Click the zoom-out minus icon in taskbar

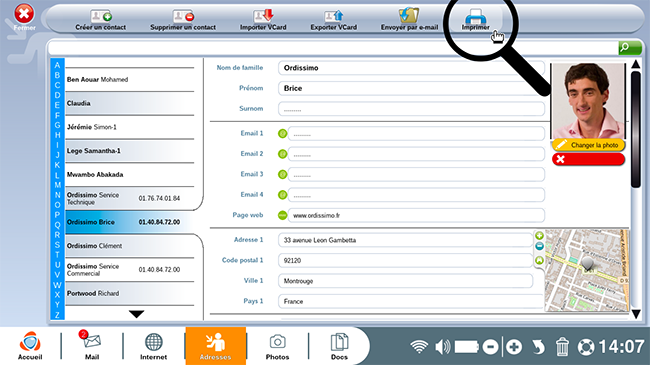point(490,347)
